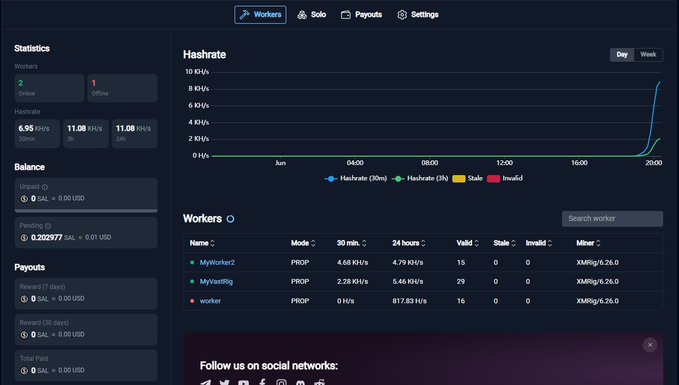Click the Unpaid info icon

click(x=45, y=187)
